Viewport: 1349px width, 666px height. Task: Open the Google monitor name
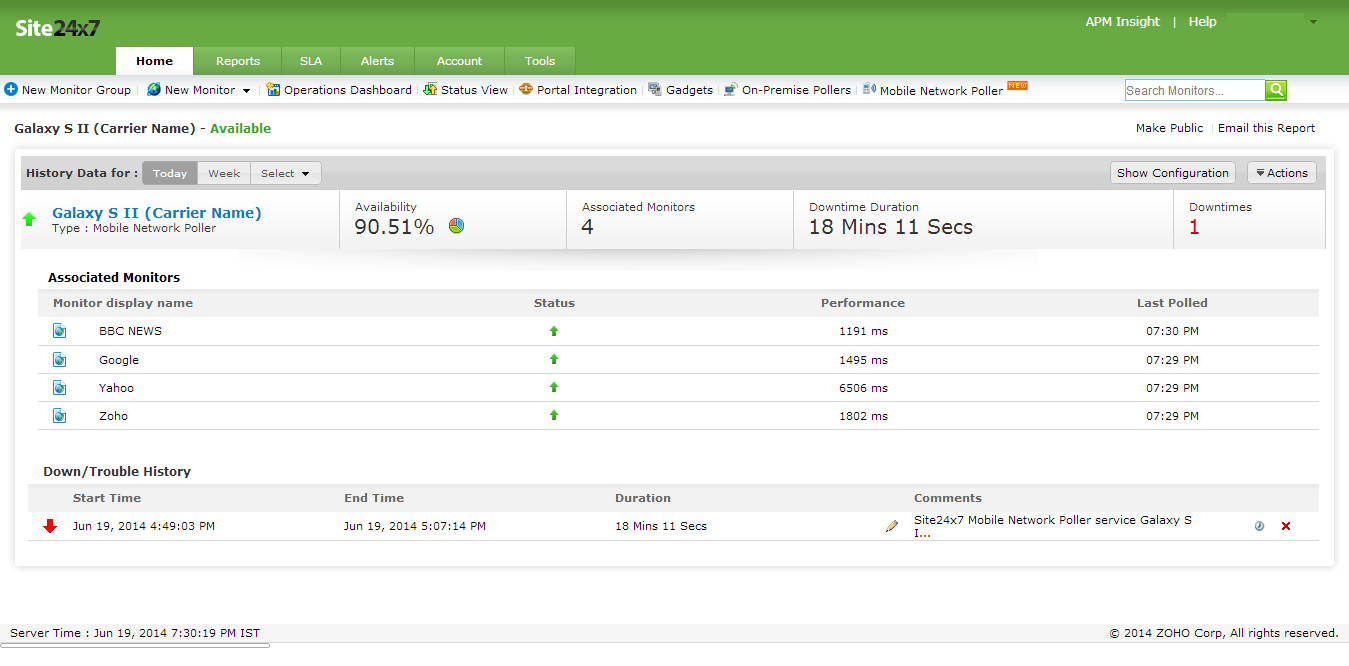point(119,360)
